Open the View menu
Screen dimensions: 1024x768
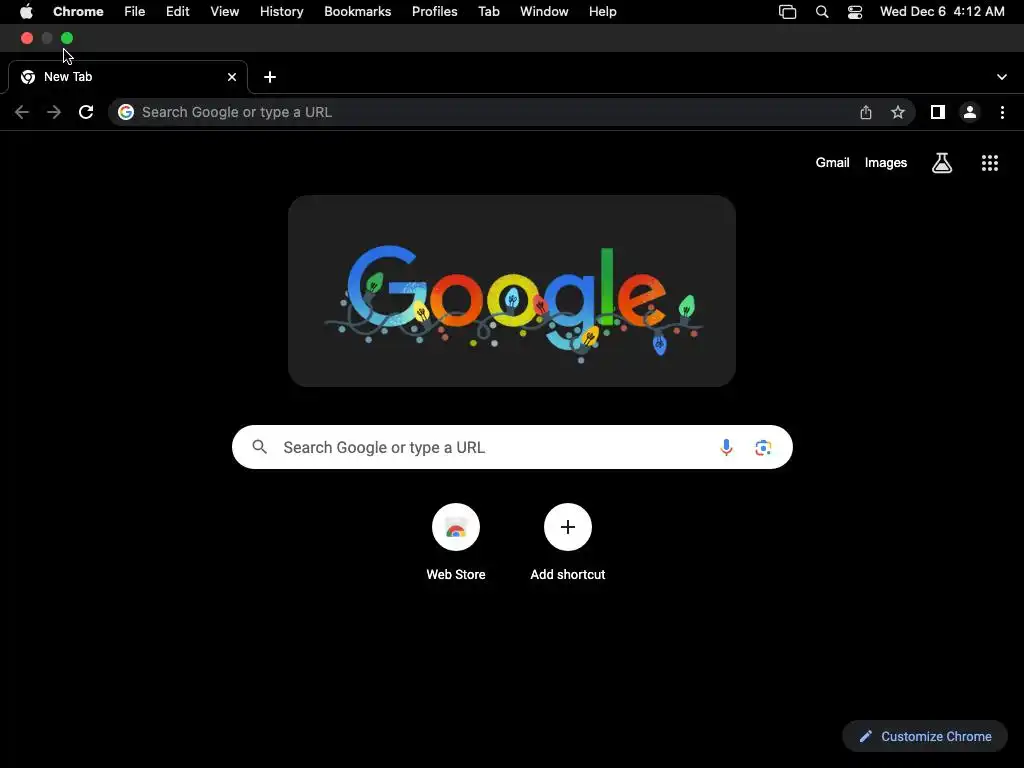225,12
